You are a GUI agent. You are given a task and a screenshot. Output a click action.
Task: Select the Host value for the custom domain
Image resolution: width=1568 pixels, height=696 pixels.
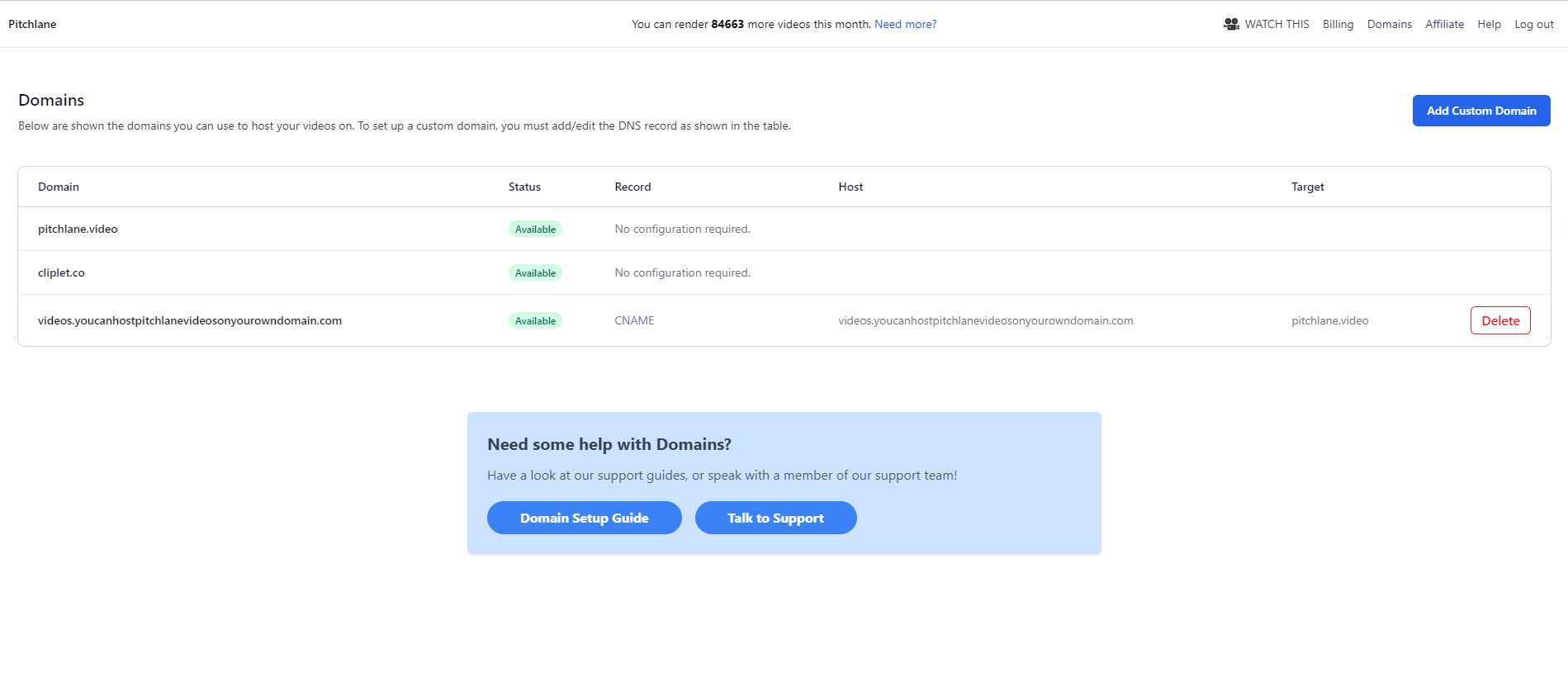pos(986,320)
